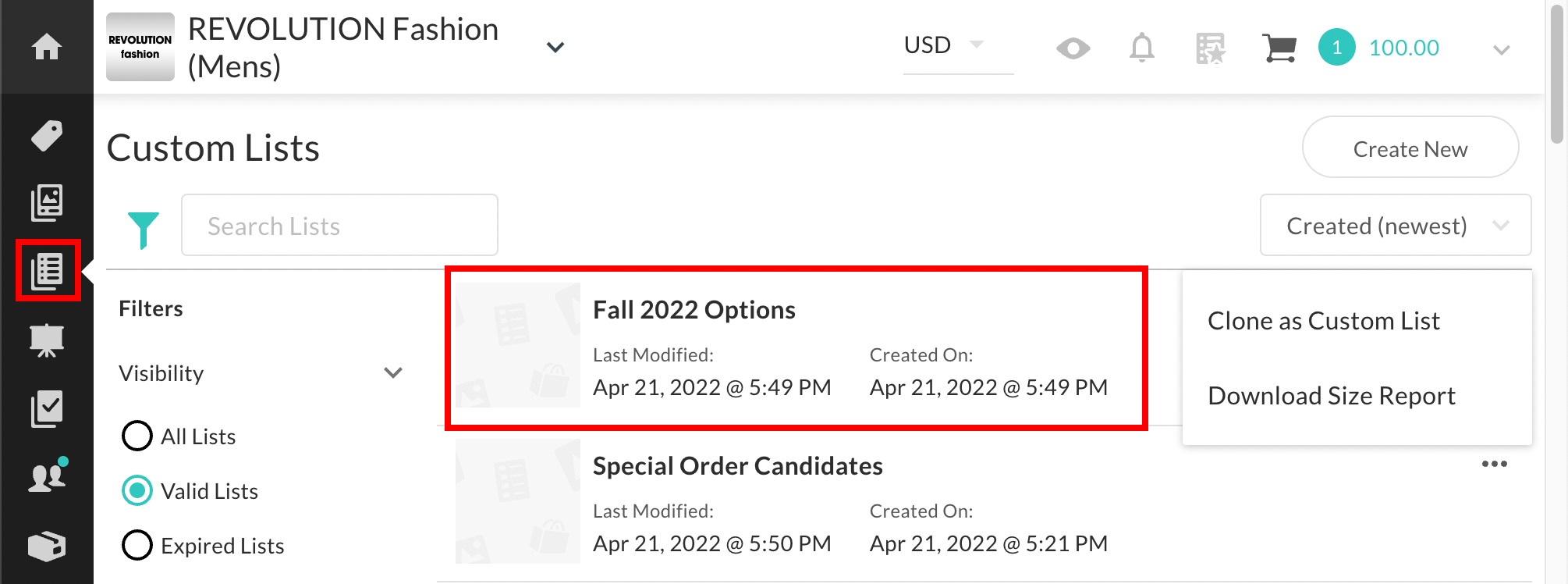This screenshot has width=1568, height=584.
Task: Open the presentation board sidebar icon
Action: coord(47,340)
